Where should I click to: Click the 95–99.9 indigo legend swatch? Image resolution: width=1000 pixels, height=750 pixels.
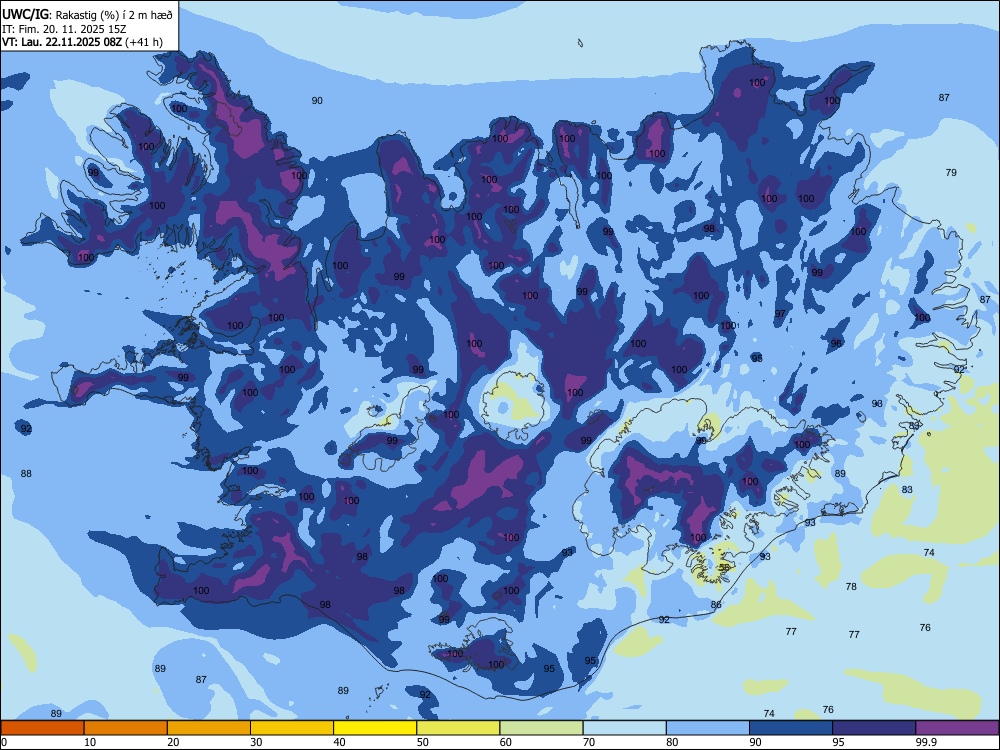pyautogui.click(x=874, y=728)
